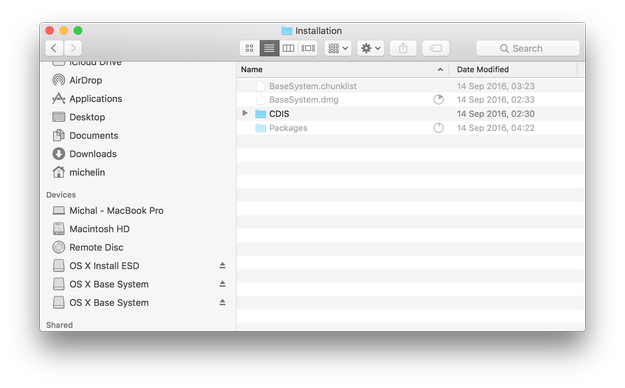Open Desktop in the sidebar

pyautogui.click(x=87, y=117)
